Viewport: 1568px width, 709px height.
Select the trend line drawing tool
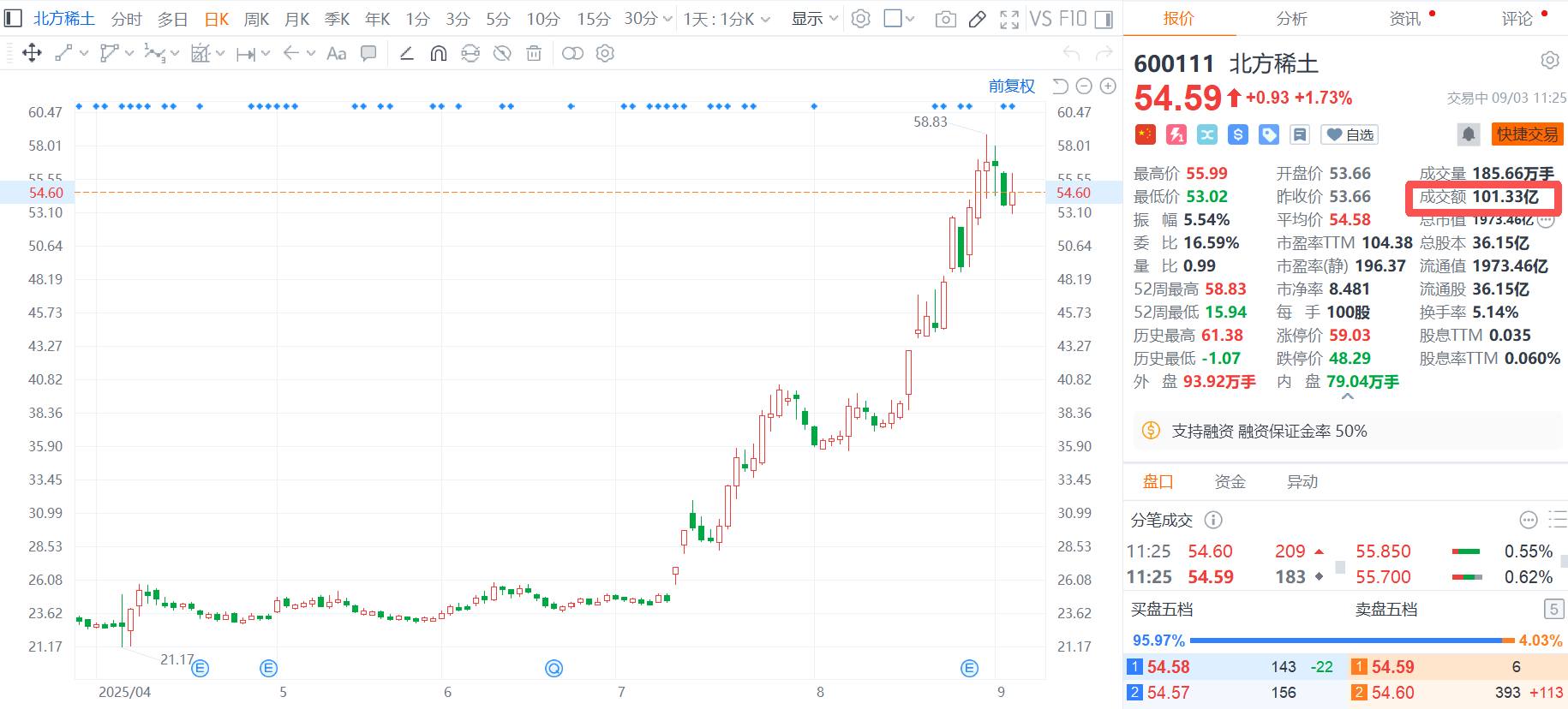[x=63, y=53]
